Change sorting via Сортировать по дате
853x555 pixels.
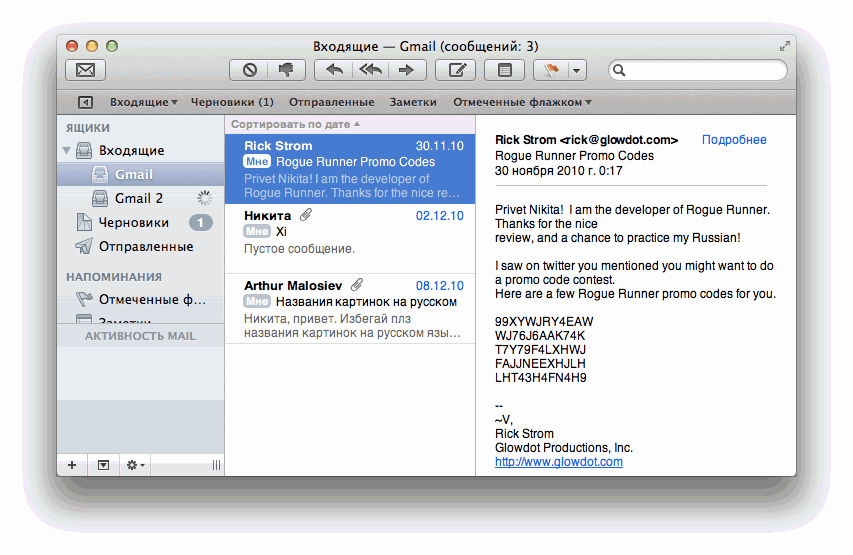coord(295,125)
